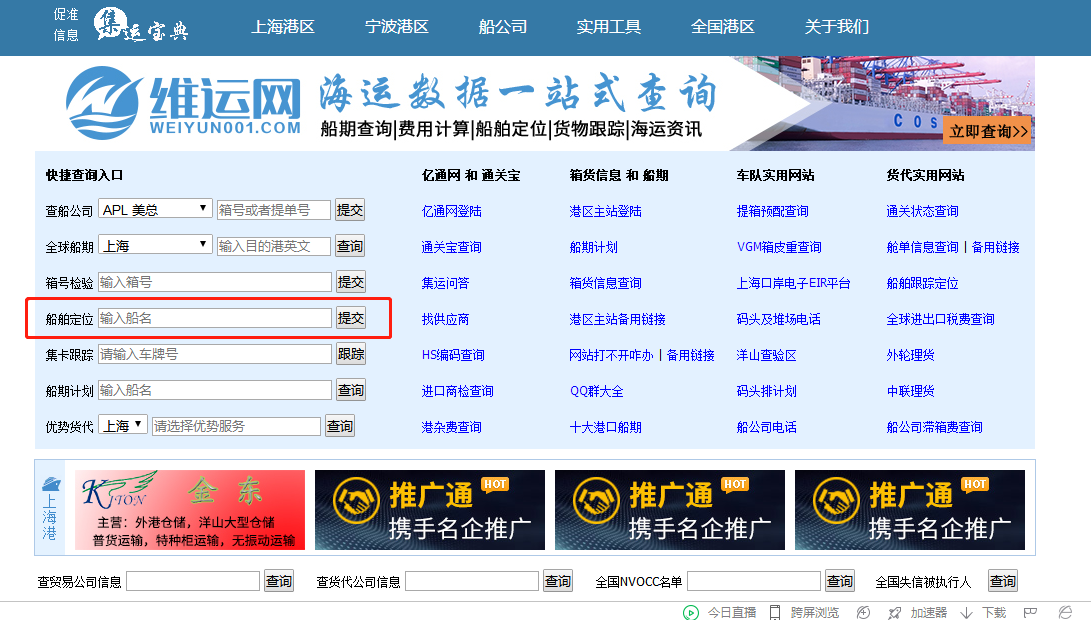
Task: Open the 港区主站登陆 link
Action: pyautogui.click(x=605, y=211)
